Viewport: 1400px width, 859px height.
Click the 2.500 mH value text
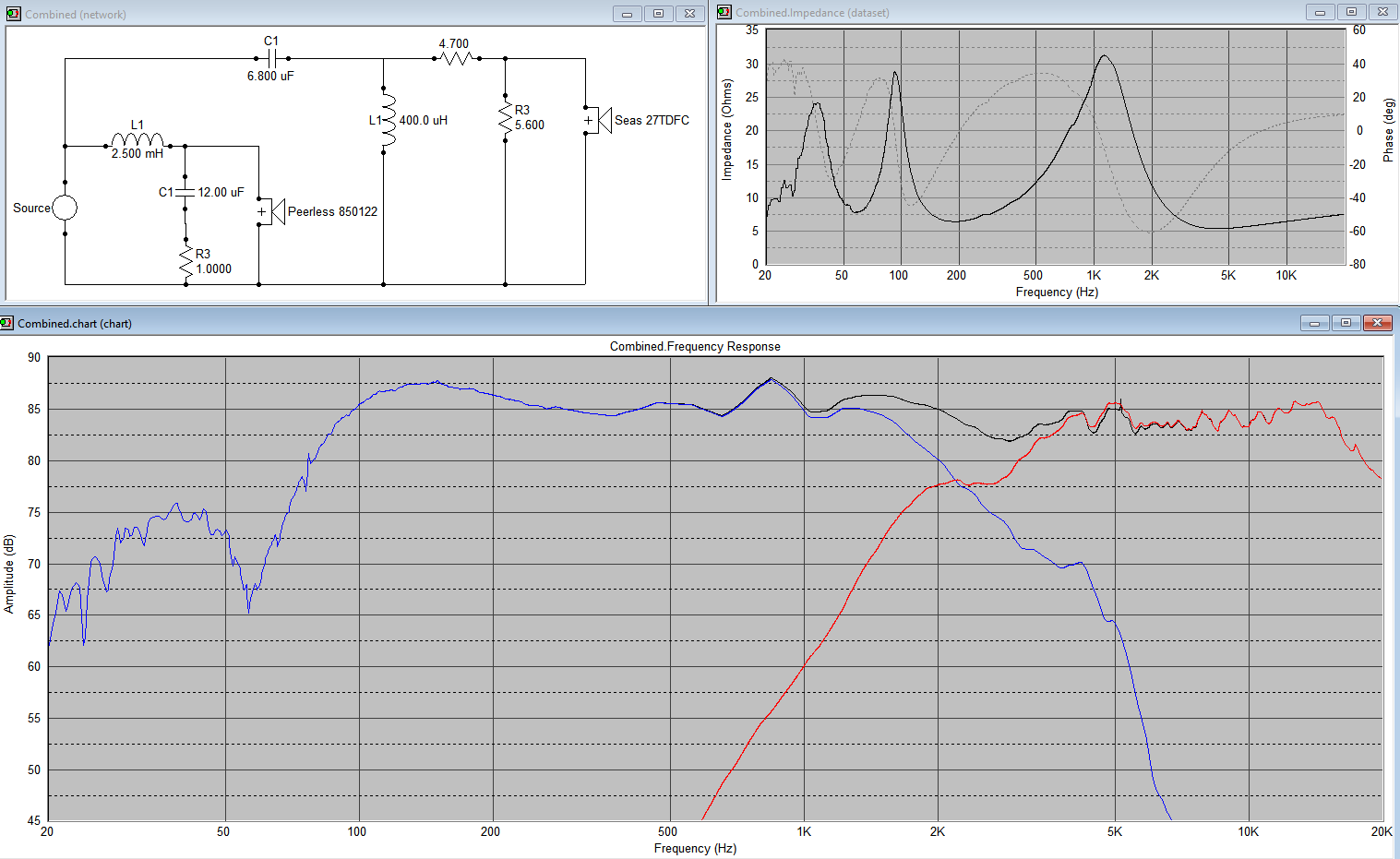[138, 153]
